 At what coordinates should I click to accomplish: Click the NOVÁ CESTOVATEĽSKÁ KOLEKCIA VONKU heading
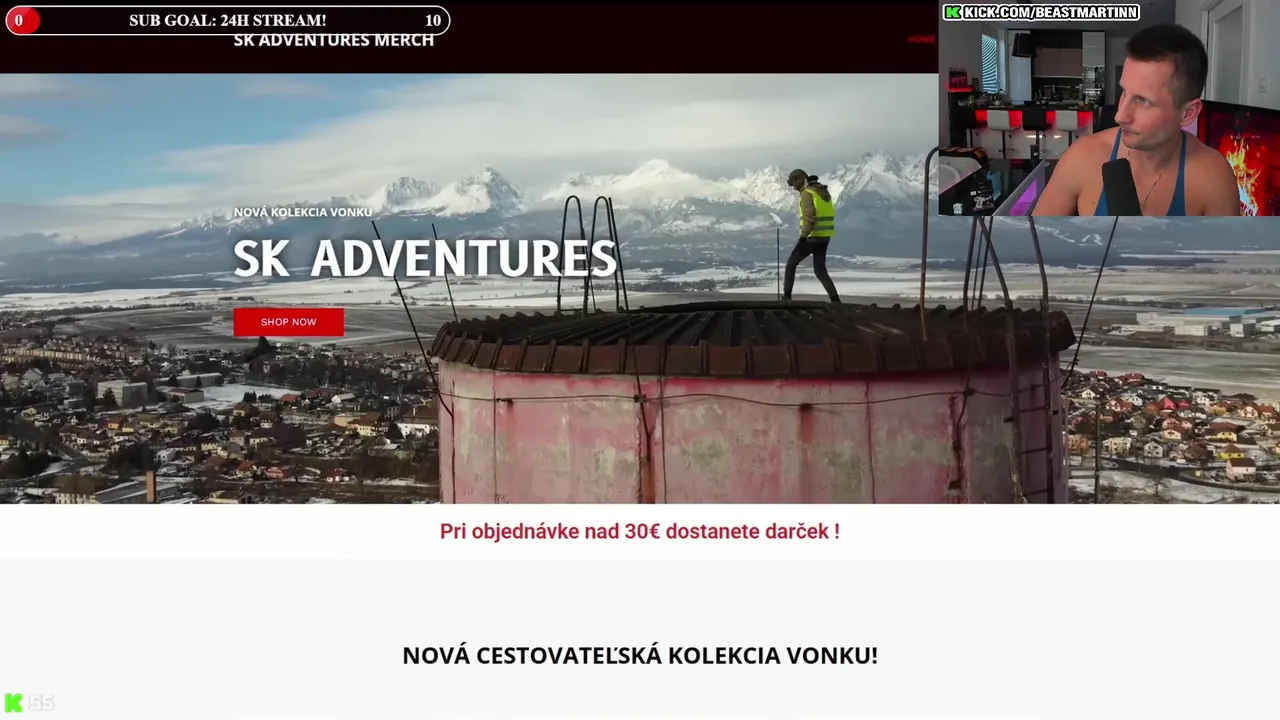(640, 656)
